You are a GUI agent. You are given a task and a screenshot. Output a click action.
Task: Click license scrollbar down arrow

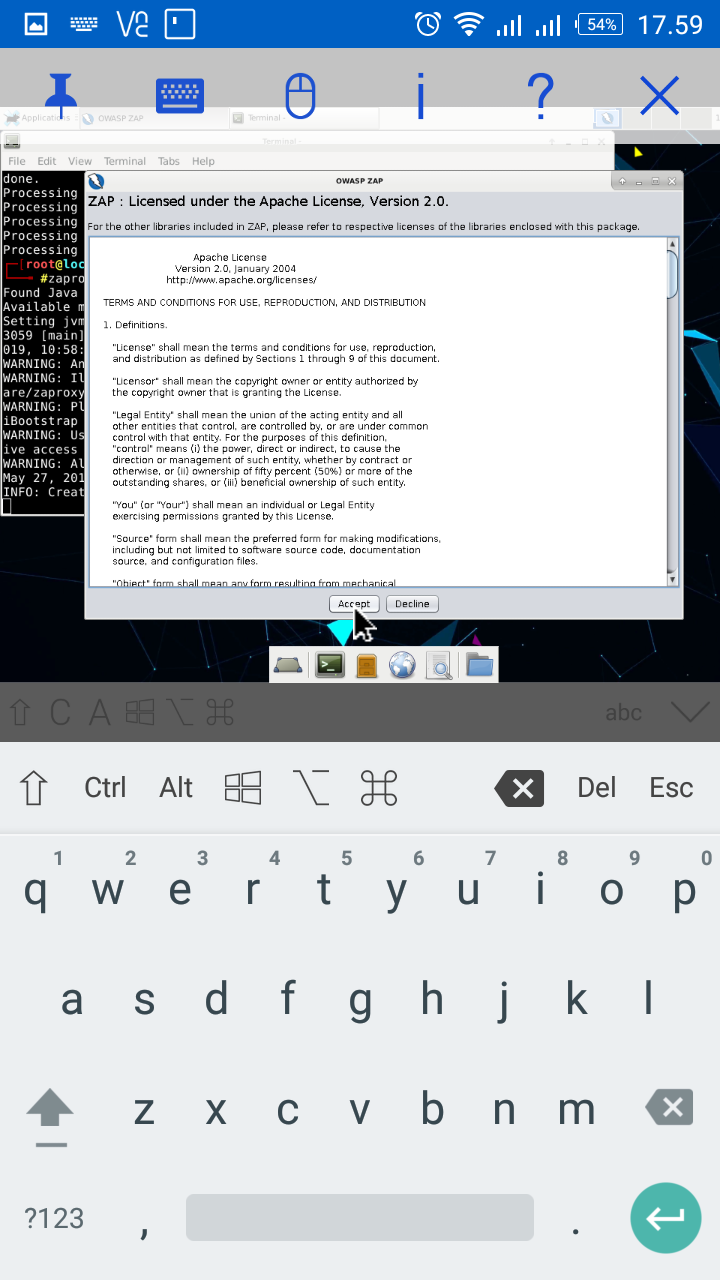coord(672,579)
